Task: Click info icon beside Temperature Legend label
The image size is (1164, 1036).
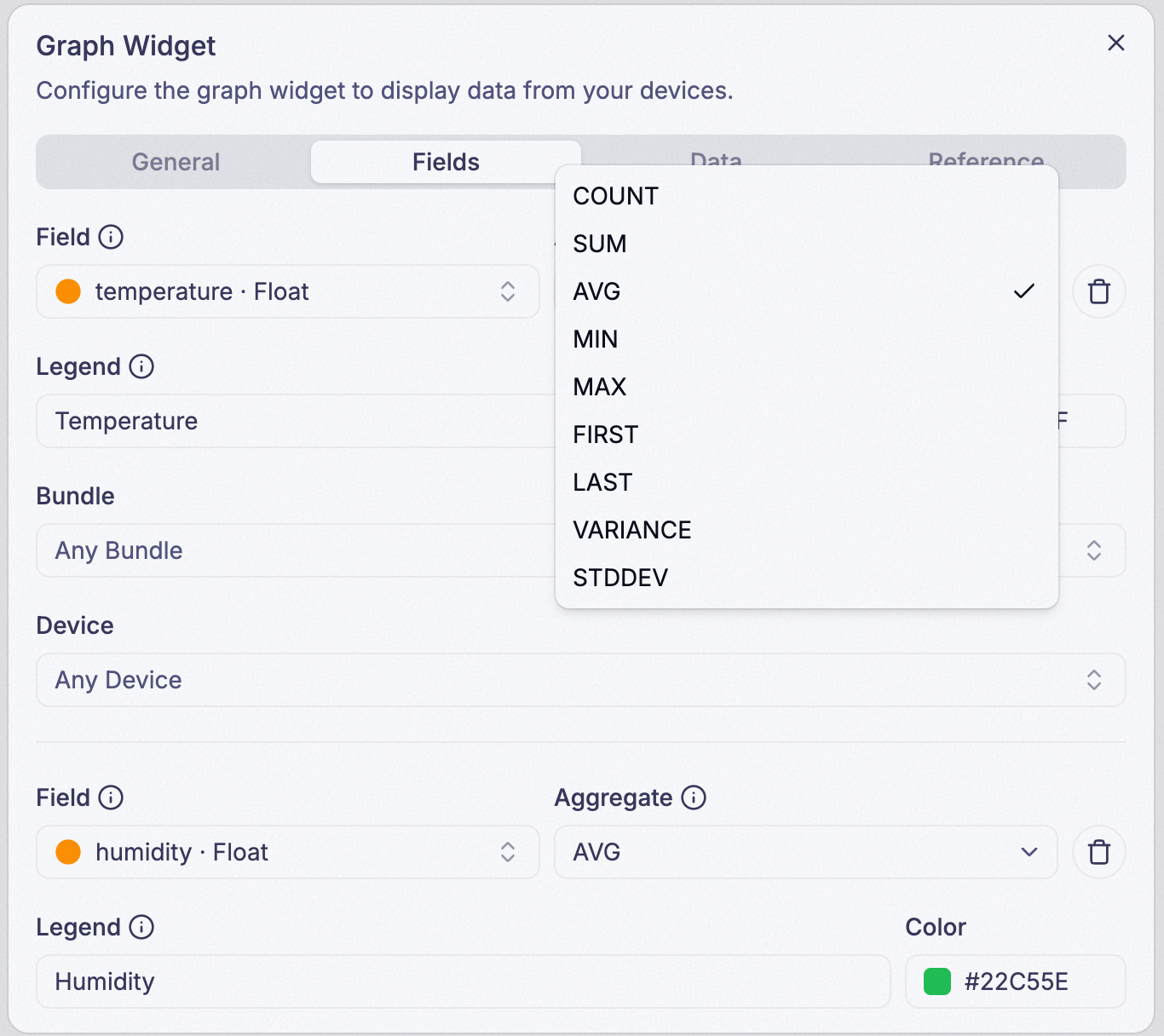Action: pos(141,366)
